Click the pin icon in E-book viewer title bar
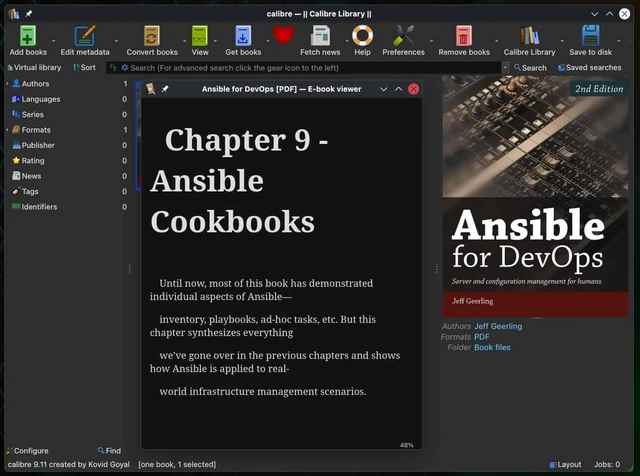This screenshot has width=640, height=476. (165, 89)
